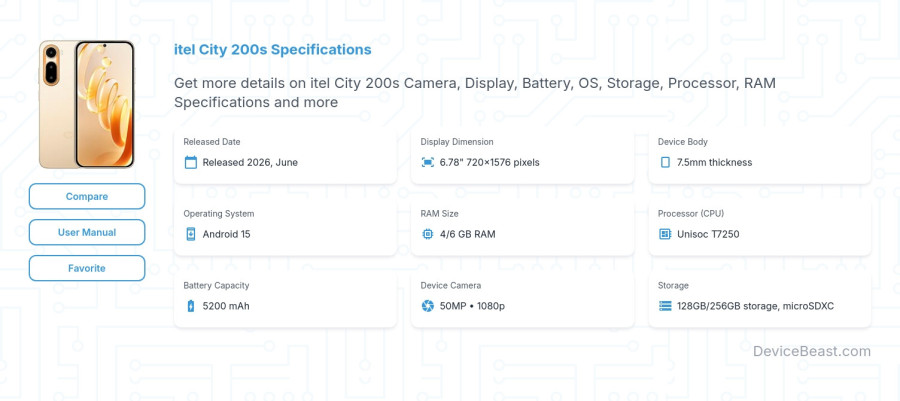This screenshot has width=900, height=401.
Task: Select the 50MP • 1080p value
Action: [x=472, y=306]
